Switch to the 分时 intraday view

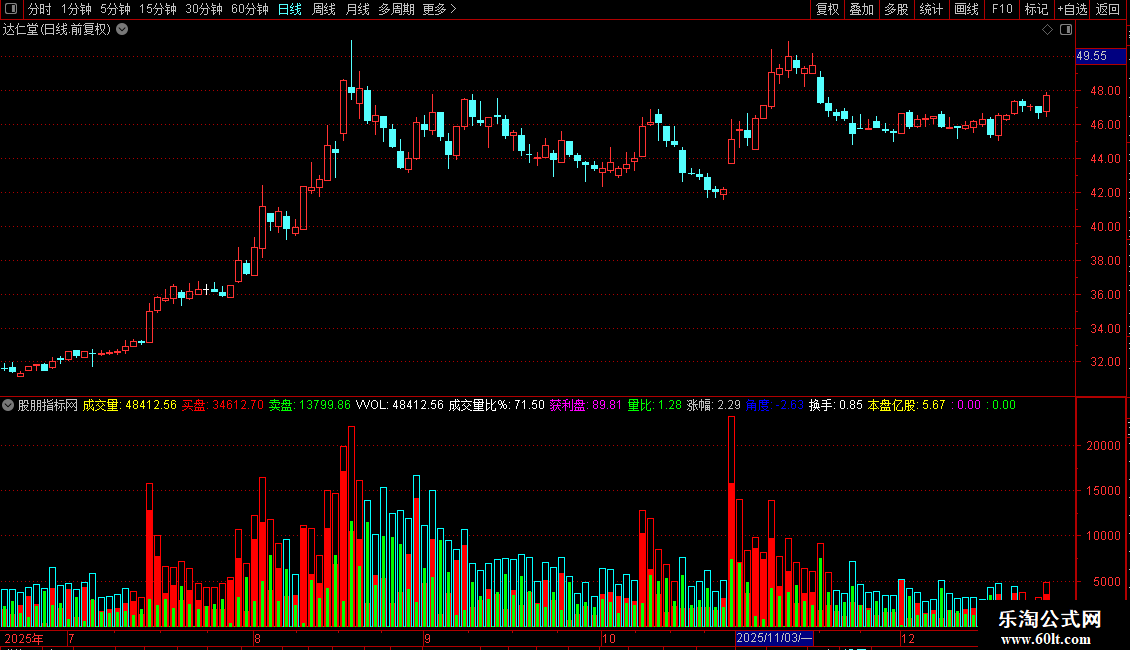pyautogui.click(x=40, y=9)
